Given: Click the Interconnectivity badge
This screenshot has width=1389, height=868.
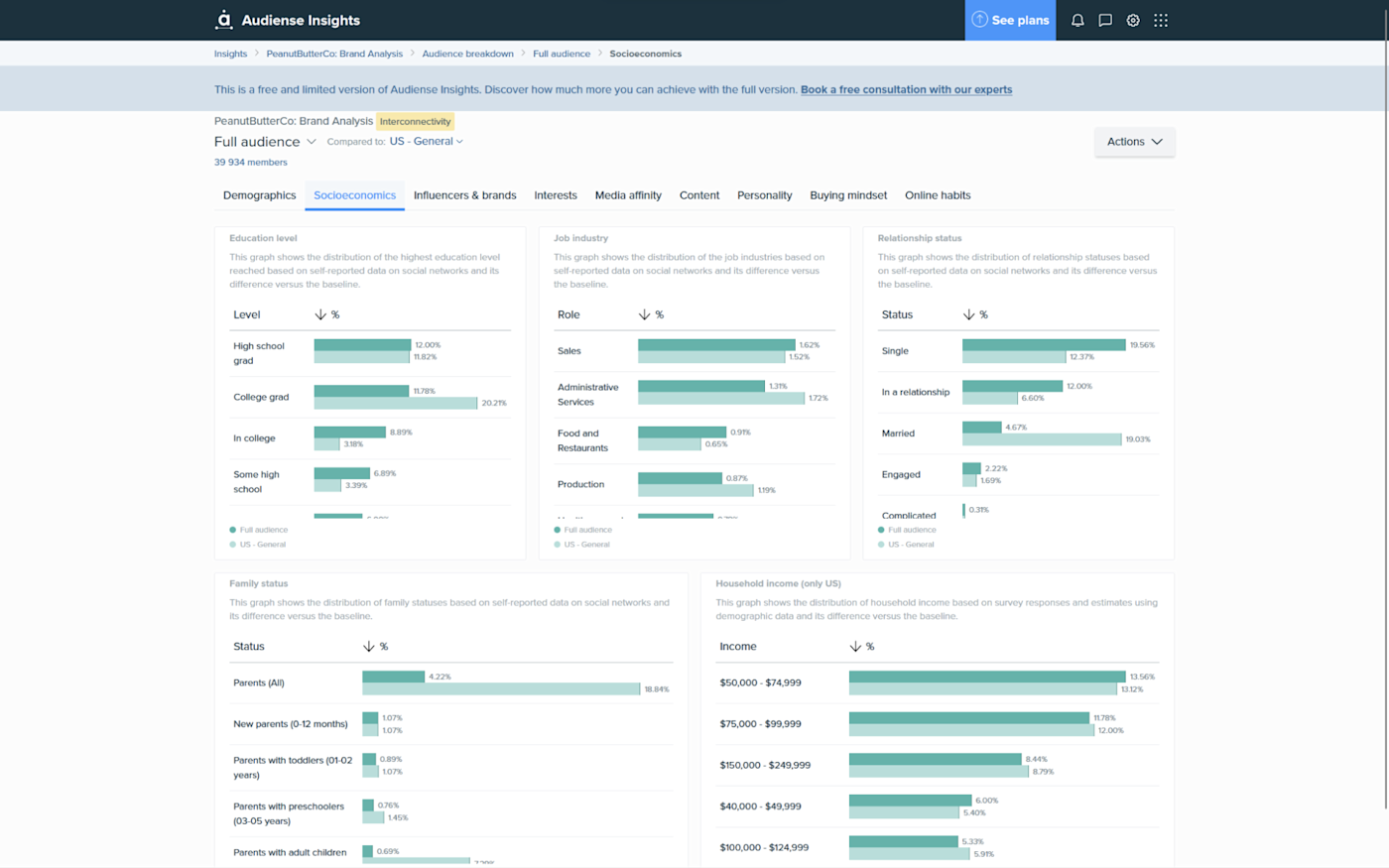Looking at the screenshot, I should [x=416, y=122].
